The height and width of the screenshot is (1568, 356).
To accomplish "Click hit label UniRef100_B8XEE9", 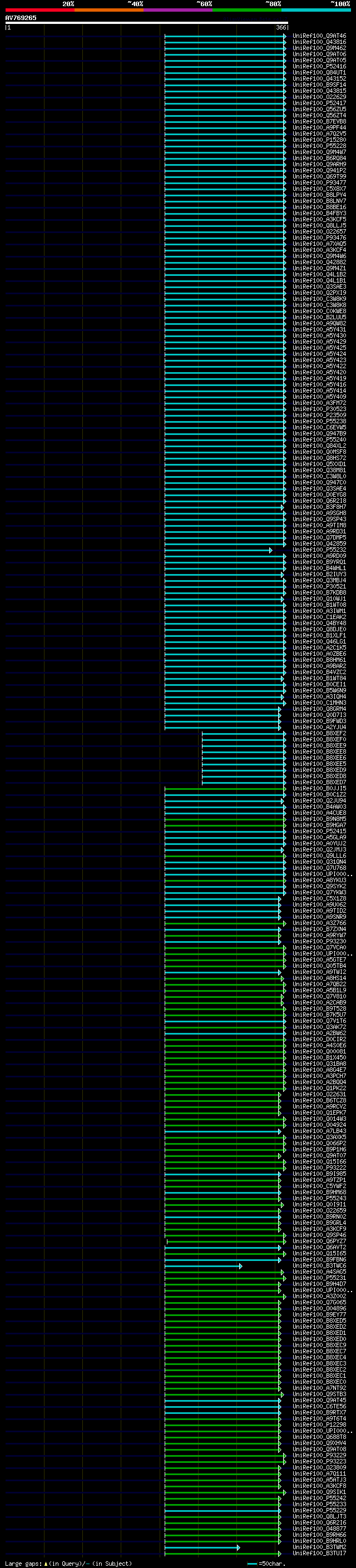I will (x=319, y=745).
